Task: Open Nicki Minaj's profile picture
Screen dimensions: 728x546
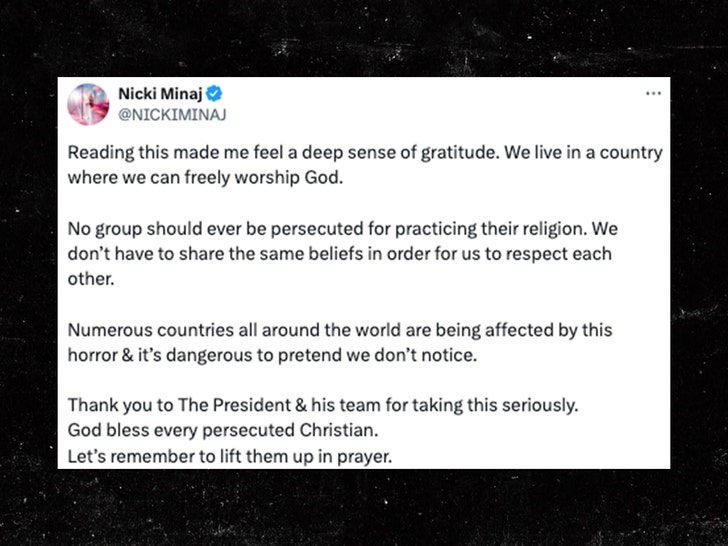Action: click(88, 104)
